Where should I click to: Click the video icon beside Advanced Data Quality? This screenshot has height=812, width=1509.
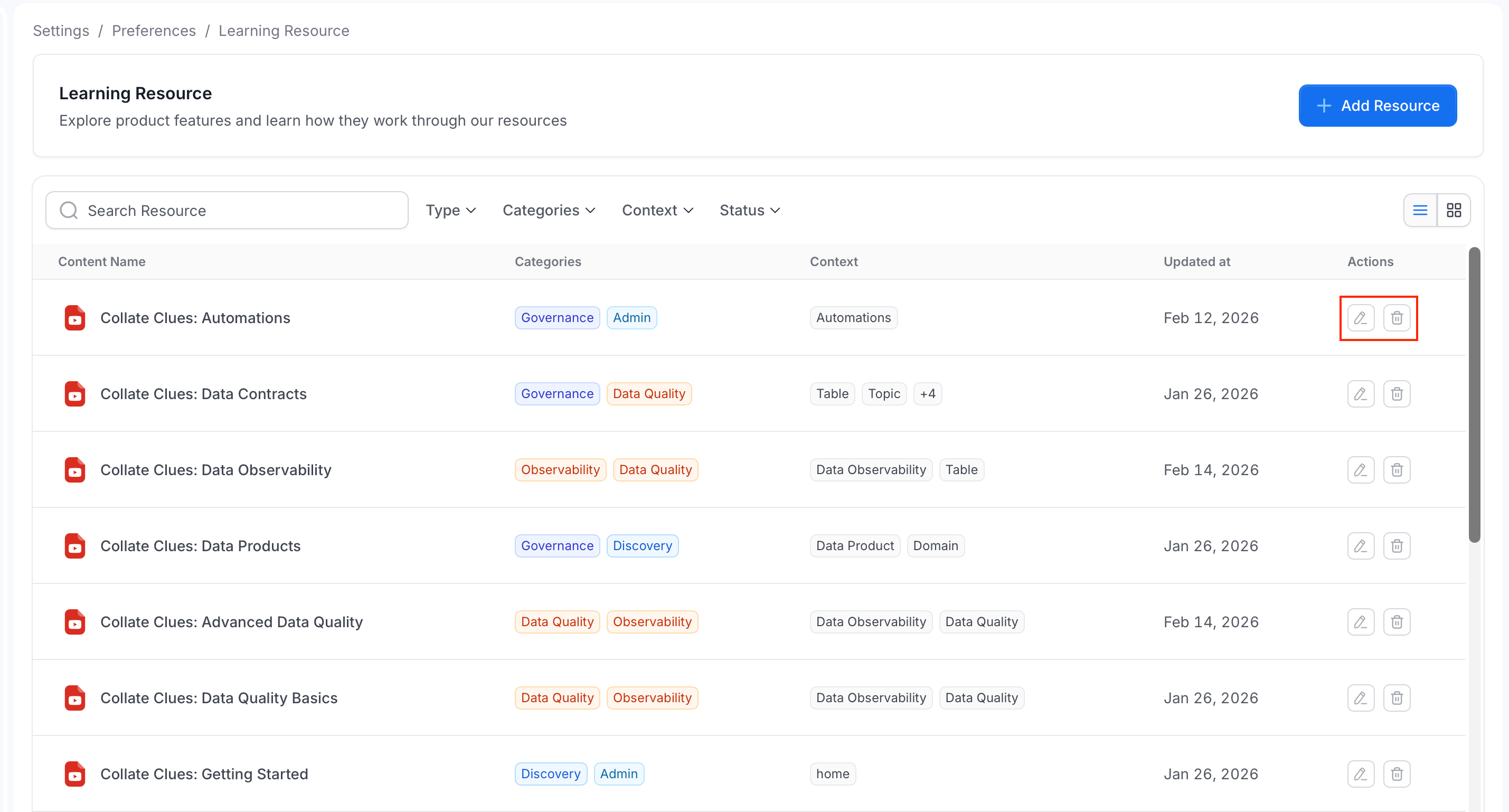74,622
